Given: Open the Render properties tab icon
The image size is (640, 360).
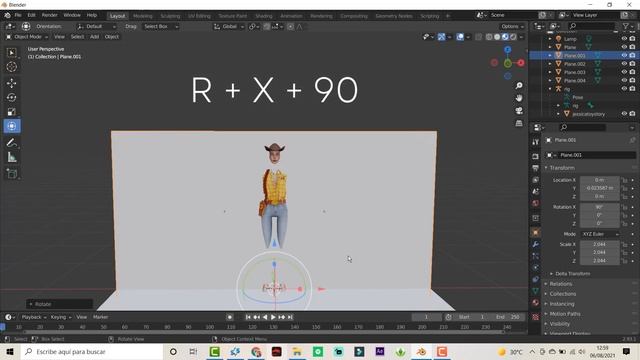Looking at the screenshot, I should (536, 156).
